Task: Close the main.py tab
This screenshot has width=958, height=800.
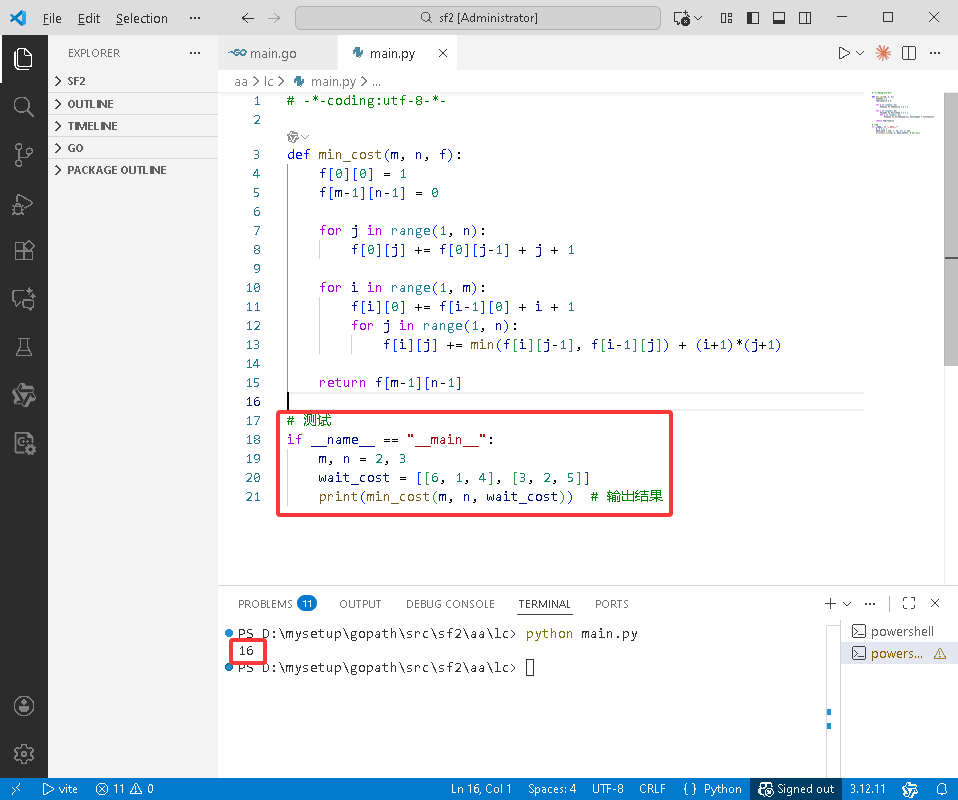Action: coord(443,53)
